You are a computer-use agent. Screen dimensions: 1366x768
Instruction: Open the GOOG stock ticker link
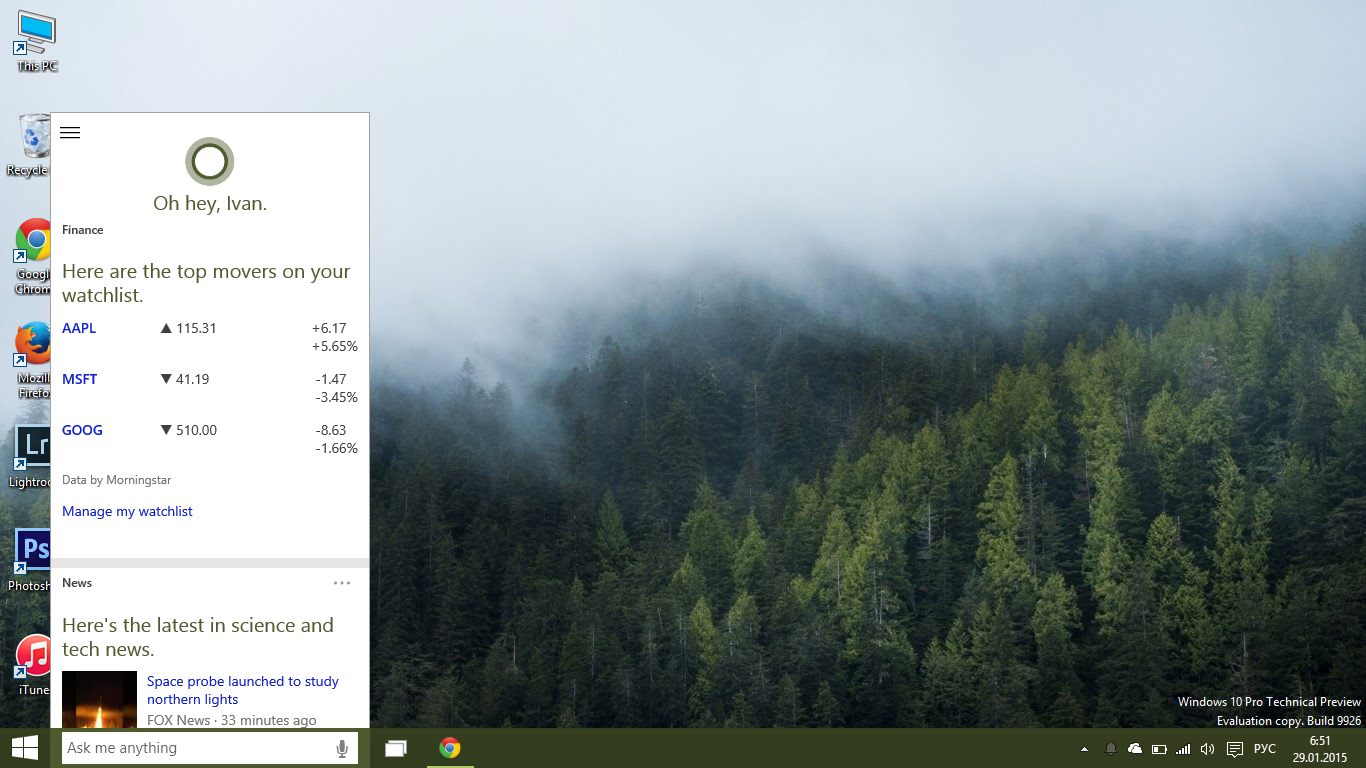(x=82, y=430)
